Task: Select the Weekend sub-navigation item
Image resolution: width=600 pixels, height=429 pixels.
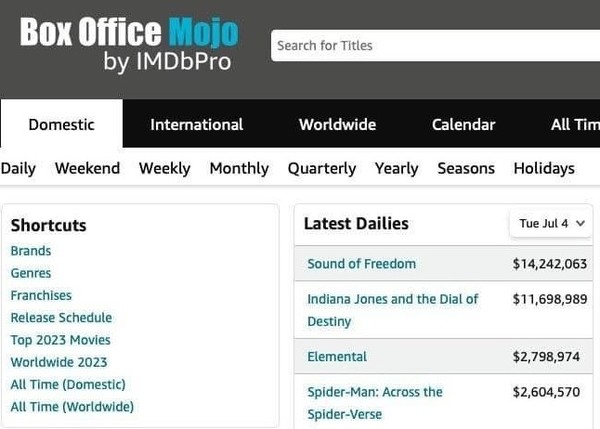Action: point(87,168)
